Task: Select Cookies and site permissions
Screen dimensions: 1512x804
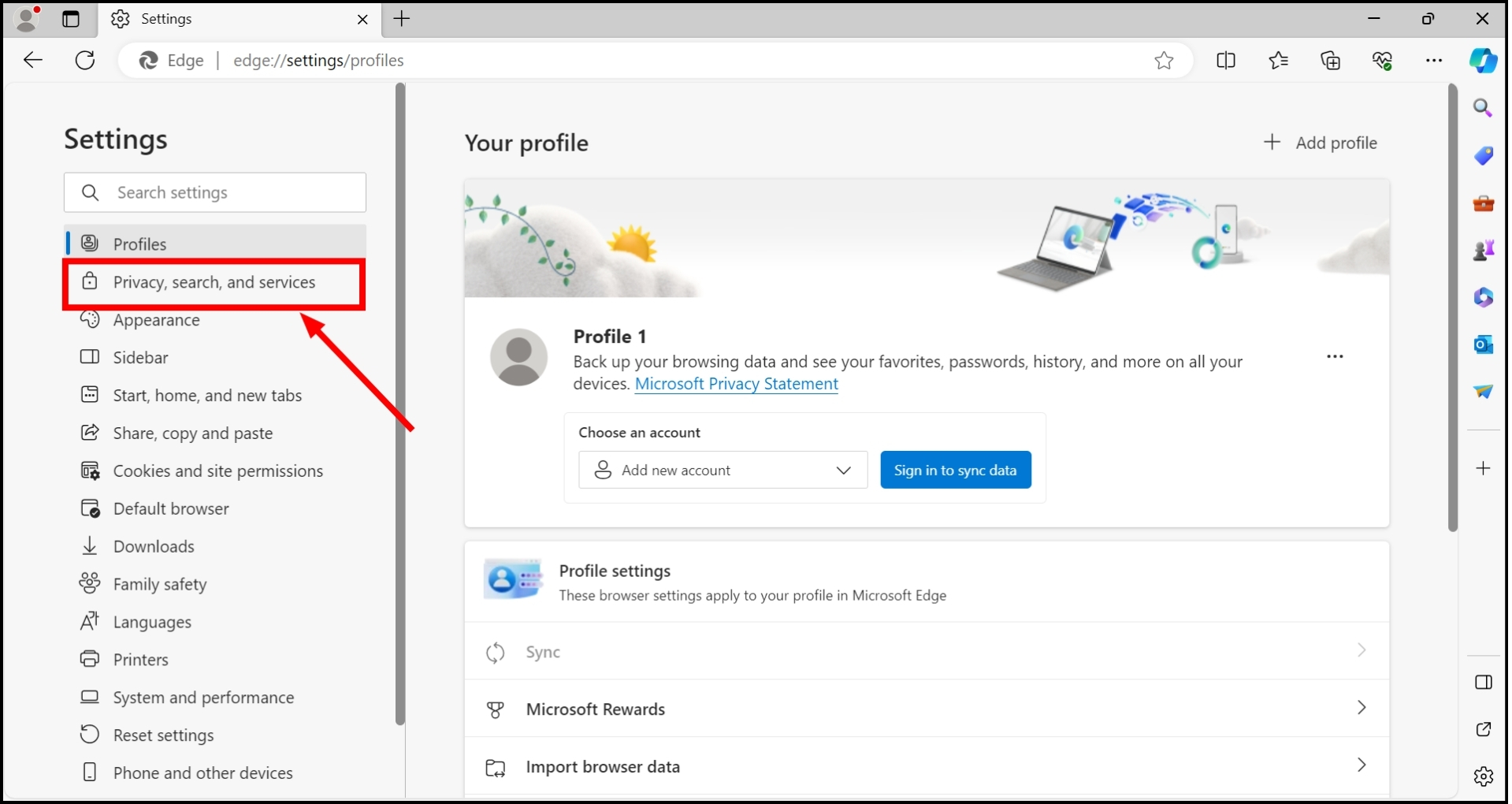Action: coord(217,471)
